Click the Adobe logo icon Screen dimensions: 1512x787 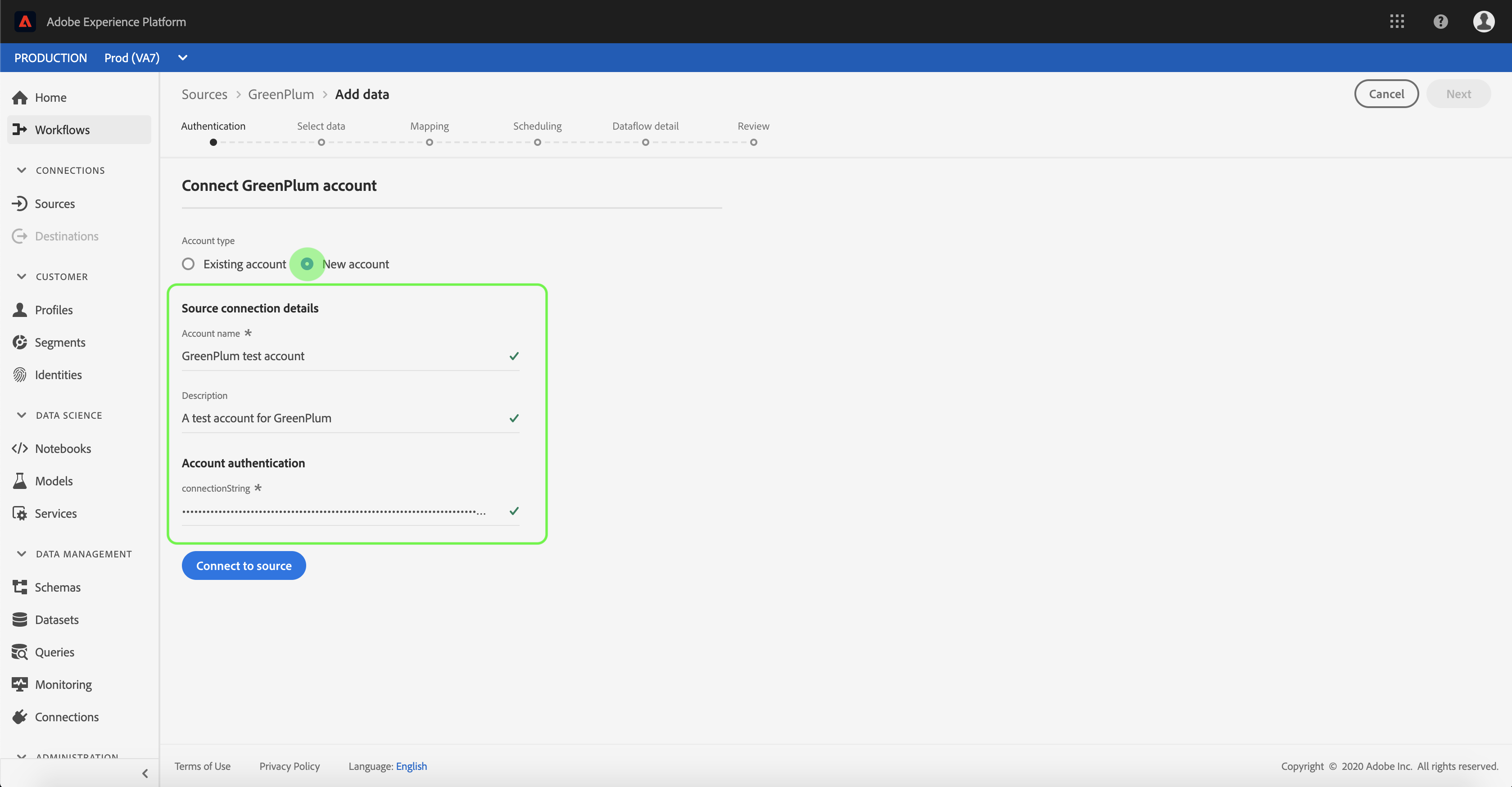[25, 22]
